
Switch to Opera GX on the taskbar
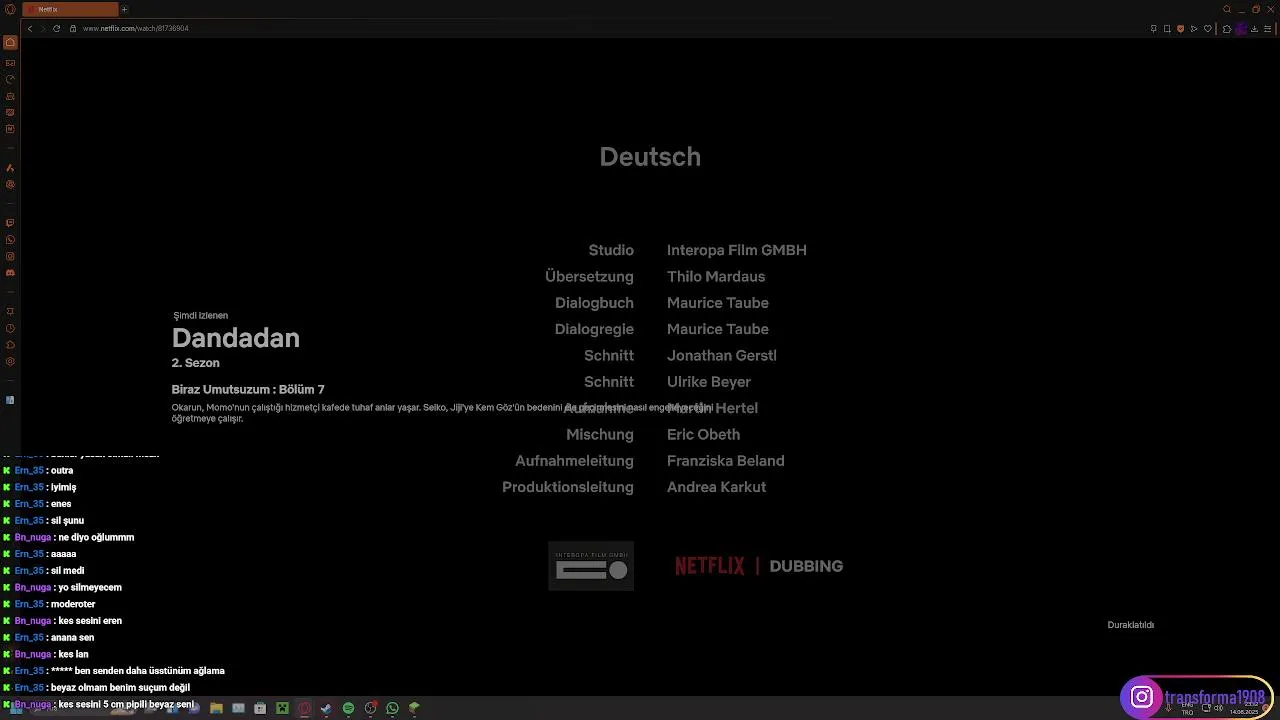304,708
